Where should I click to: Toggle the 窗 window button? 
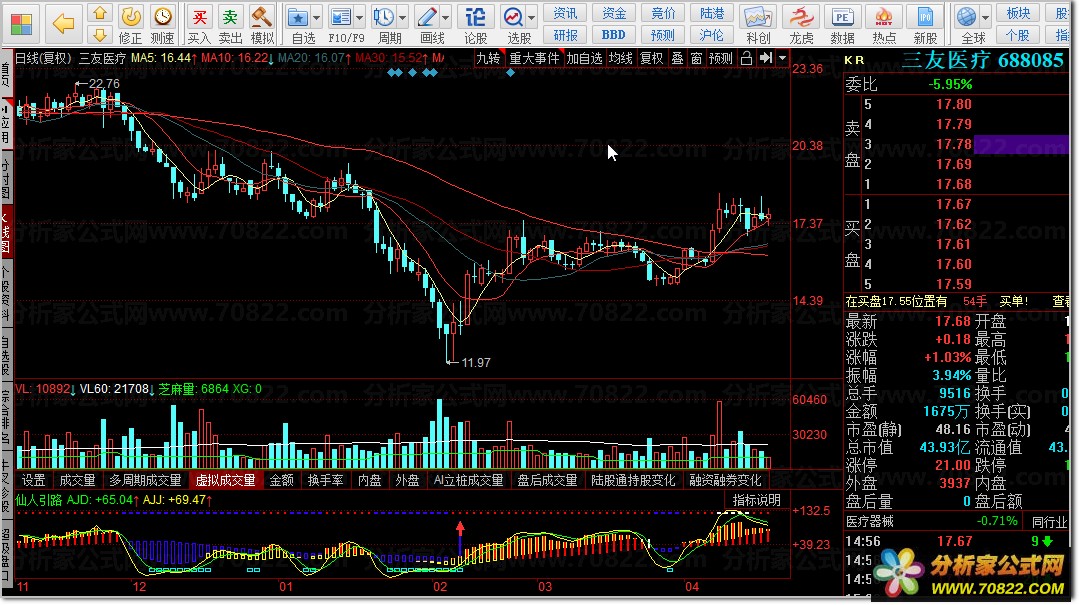(696, 59)
